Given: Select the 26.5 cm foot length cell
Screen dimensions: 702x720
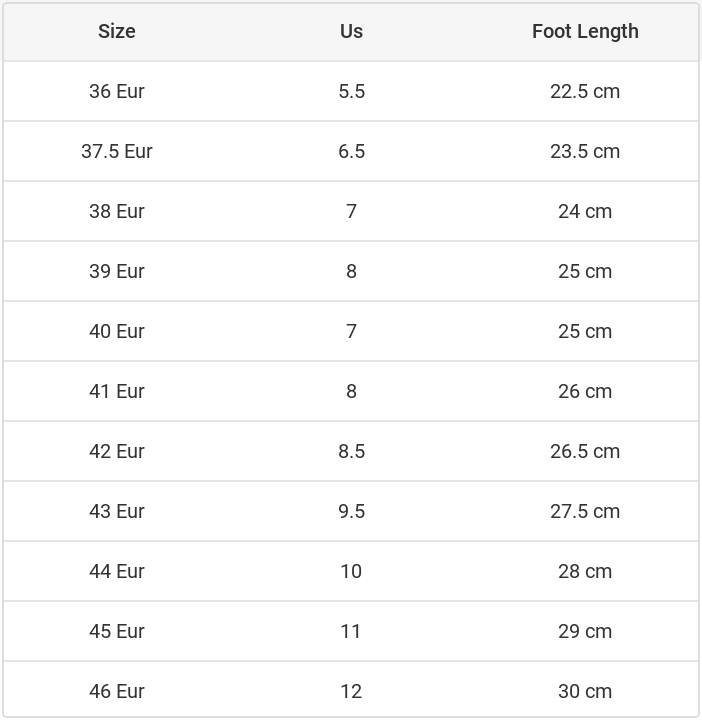Looking at the screenshot, I should 585,451.
